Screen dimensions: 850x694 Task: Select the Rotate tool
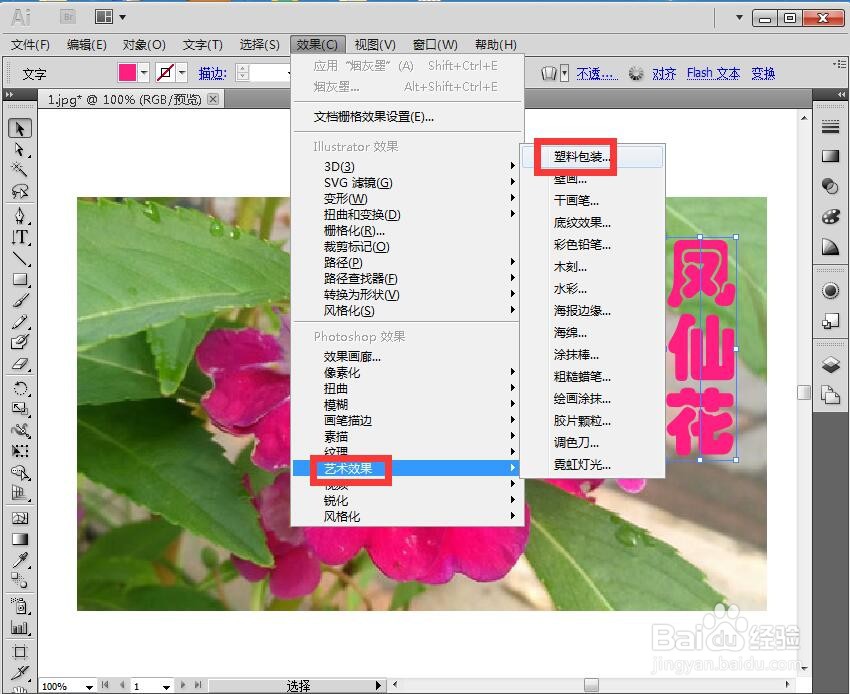(x=20, y=388)
